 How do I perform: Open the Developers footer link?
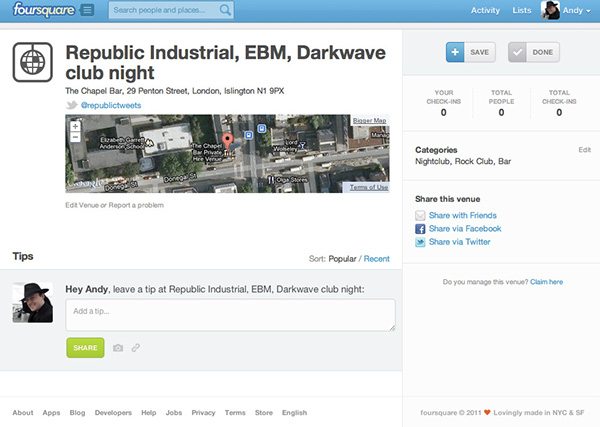(x=113, y=413)
